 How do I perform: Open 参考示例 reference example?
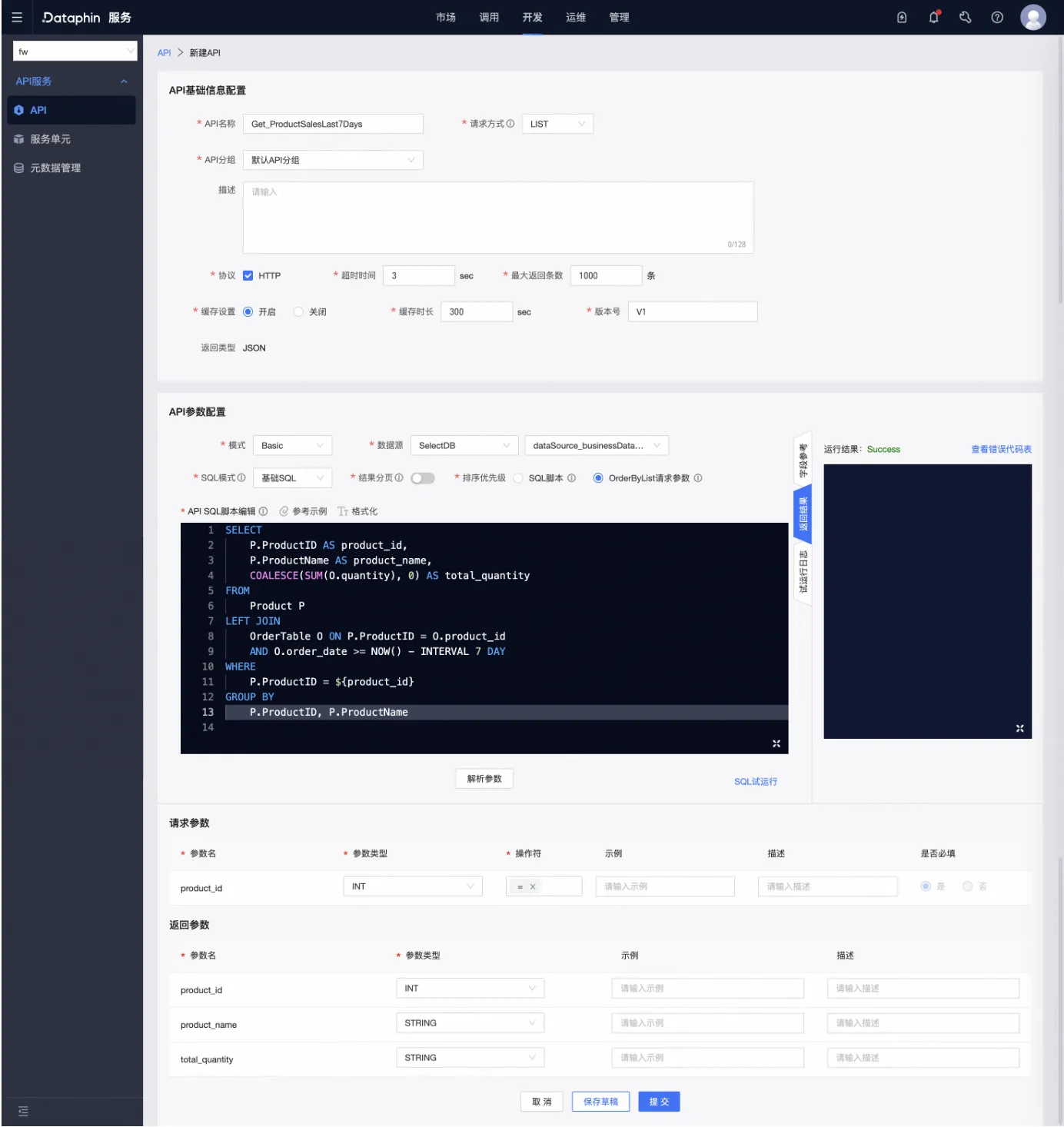[x=303, y=511]
